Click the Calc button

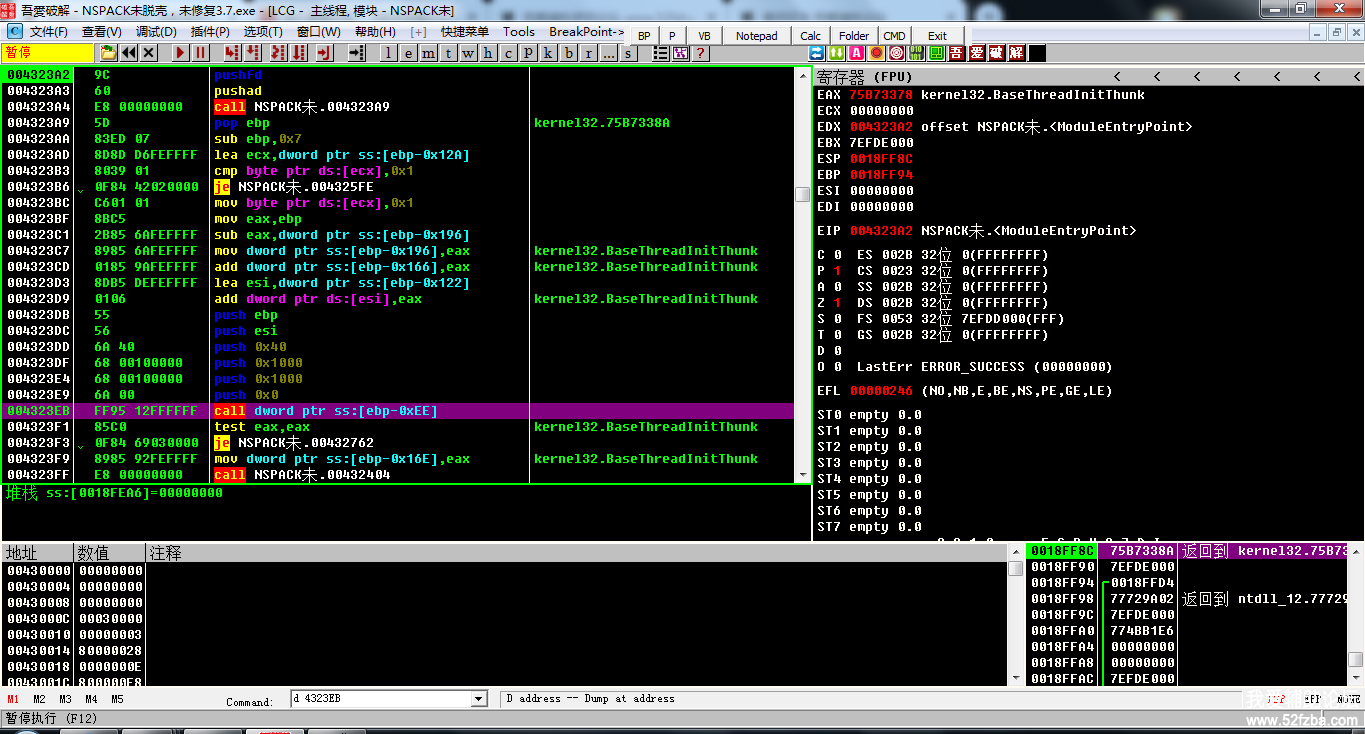click(x=810, y=36)
